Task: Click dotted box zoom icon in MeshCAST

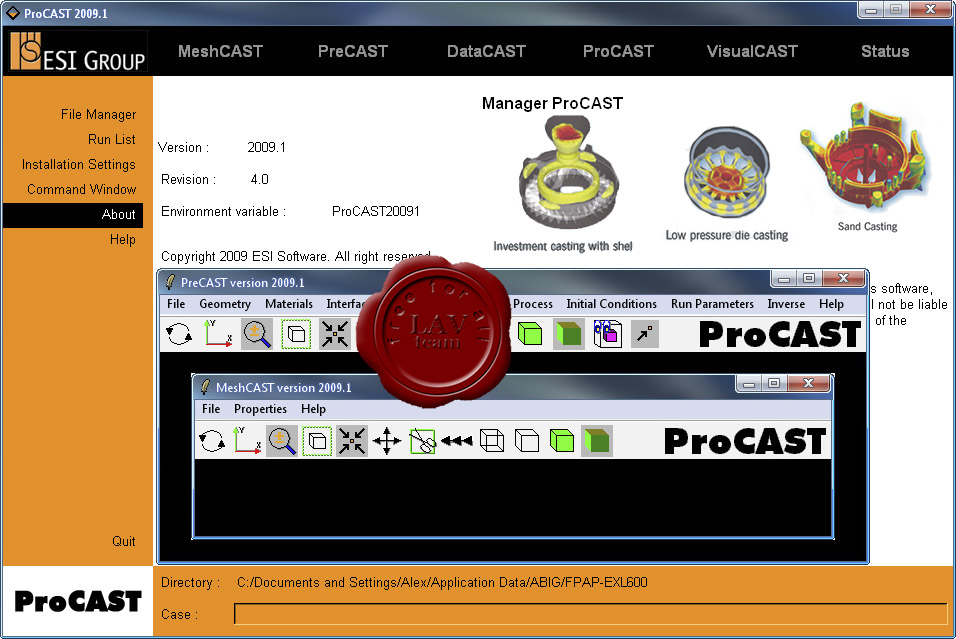Action: (x=317, y=441)
